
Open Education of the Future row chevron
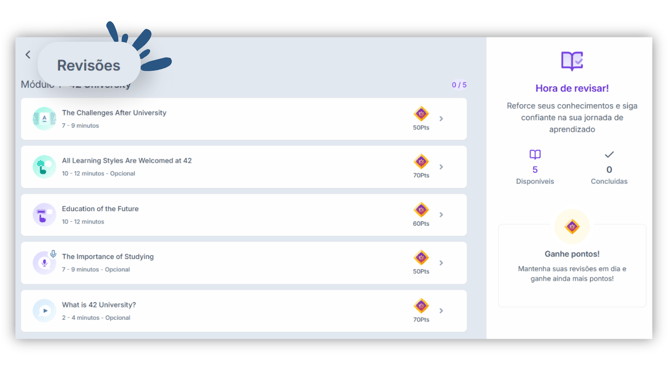441,214
